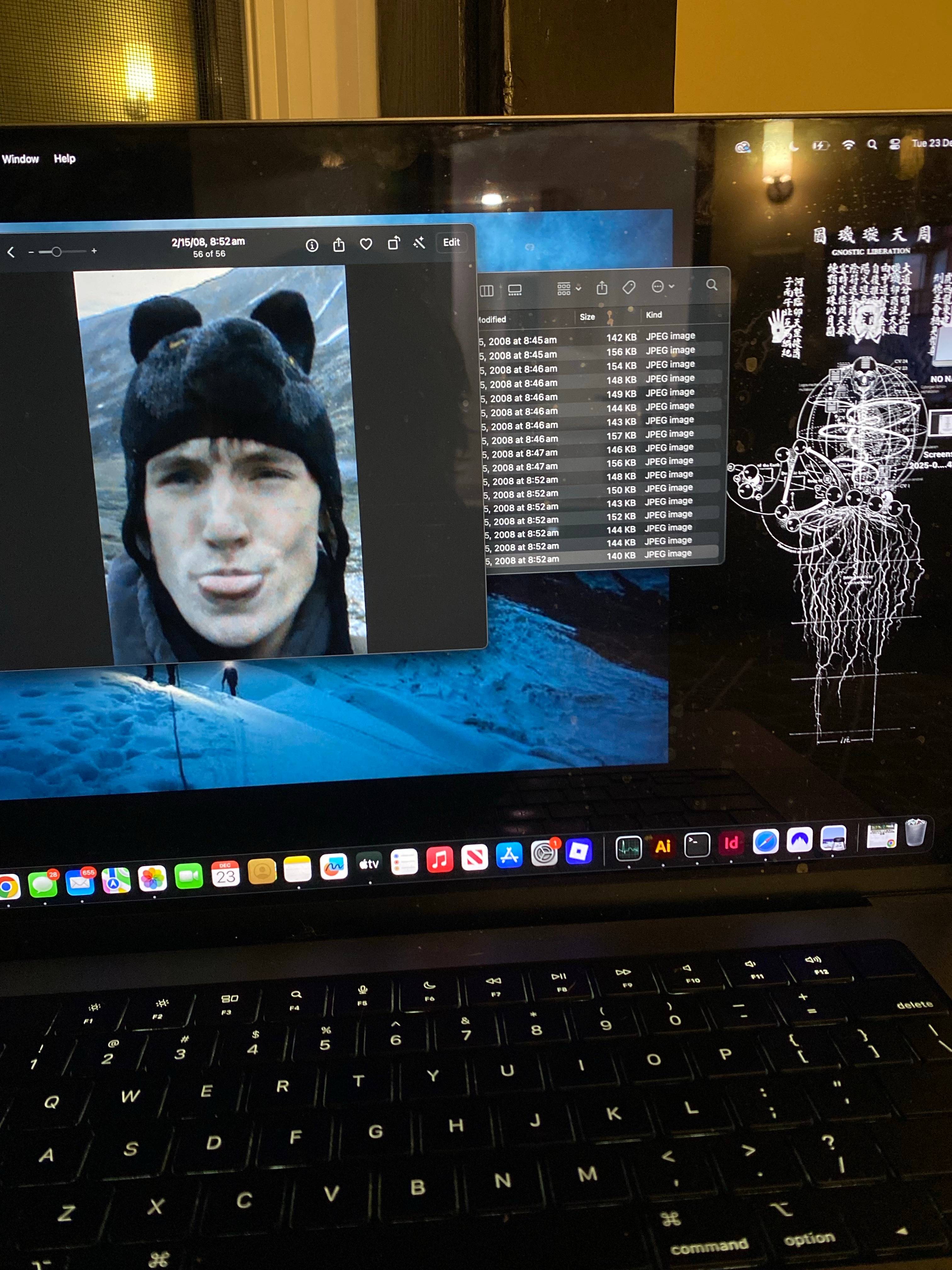Adjust the photo zoom slider
The width and height of the screenshot is (952, 1270).
pos(56,251)
